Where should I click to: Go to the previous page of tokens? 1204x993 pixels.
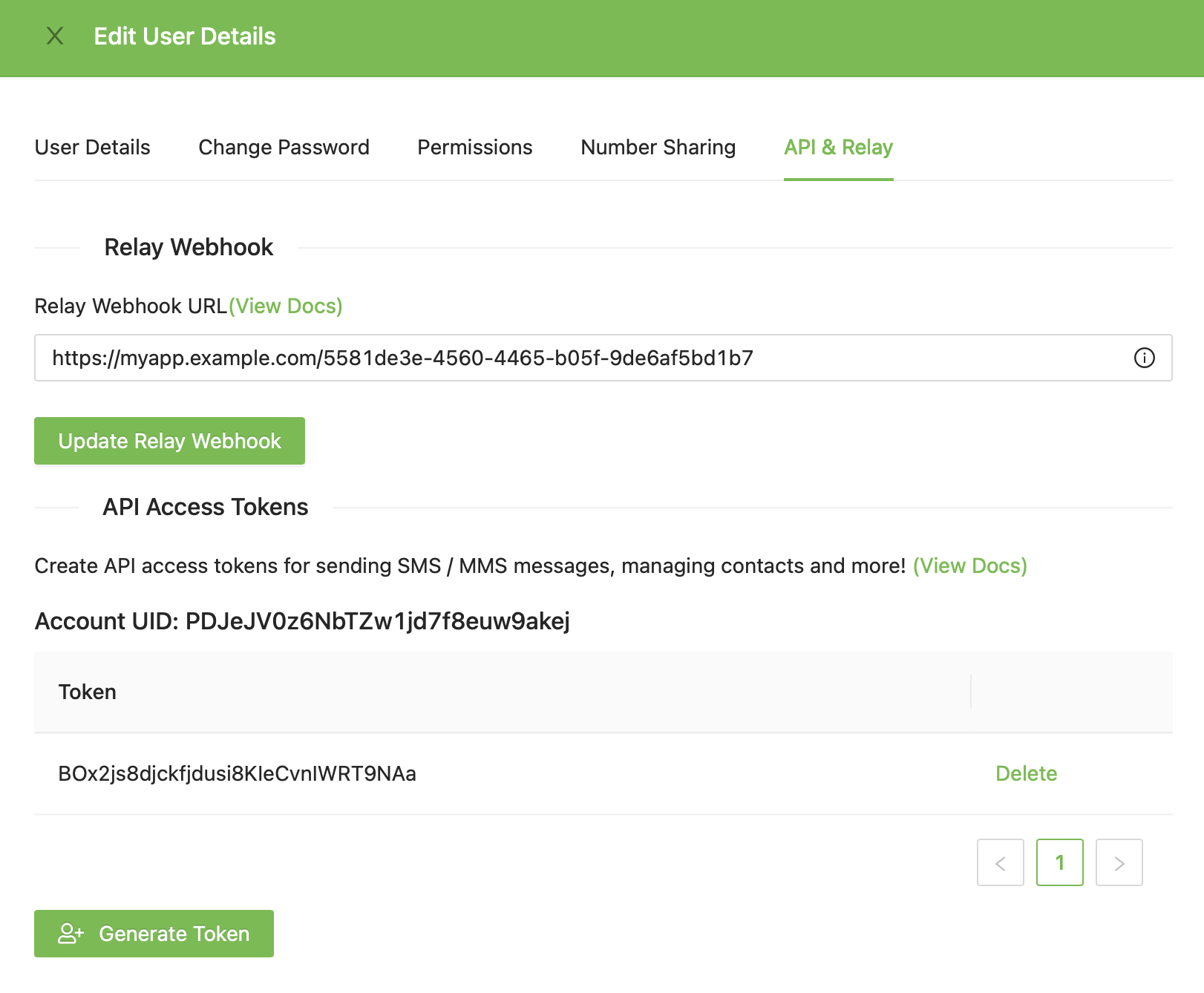(1001, 862)
